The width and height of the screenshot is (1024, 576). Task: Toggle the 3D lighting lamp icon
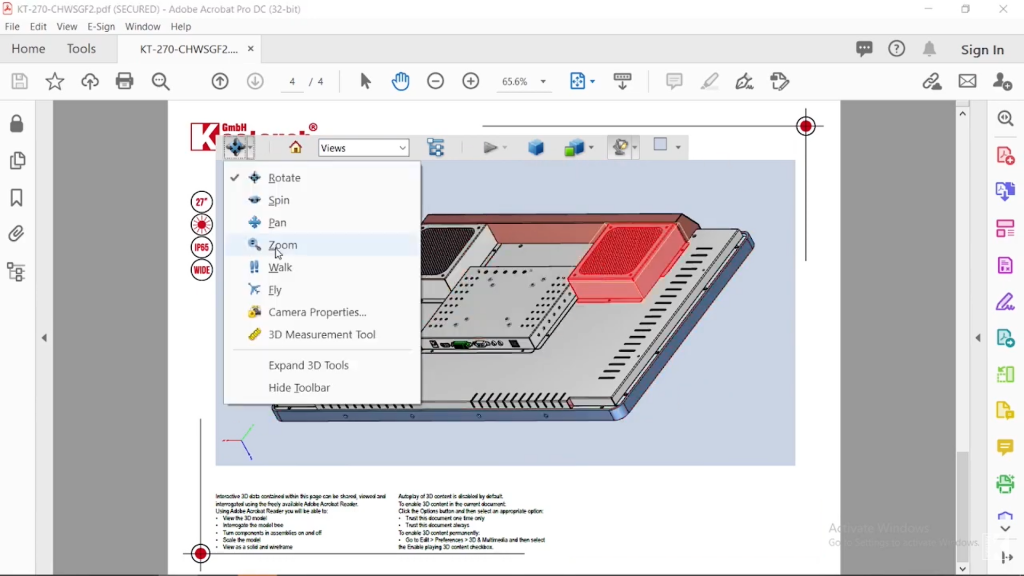coord(619,147)
